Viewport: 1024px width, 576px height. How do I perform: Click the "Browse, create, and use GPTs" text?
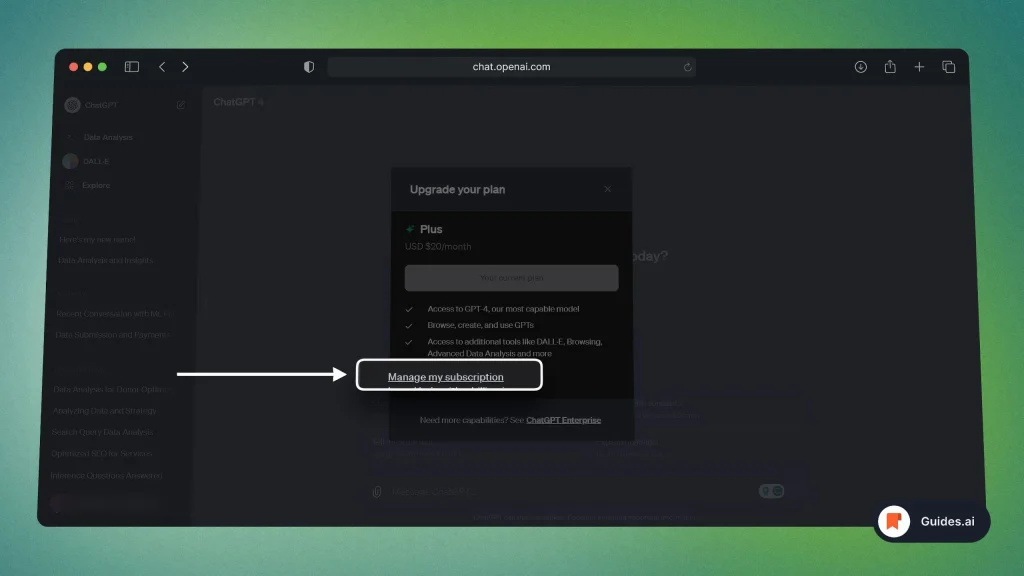point(480,325)
